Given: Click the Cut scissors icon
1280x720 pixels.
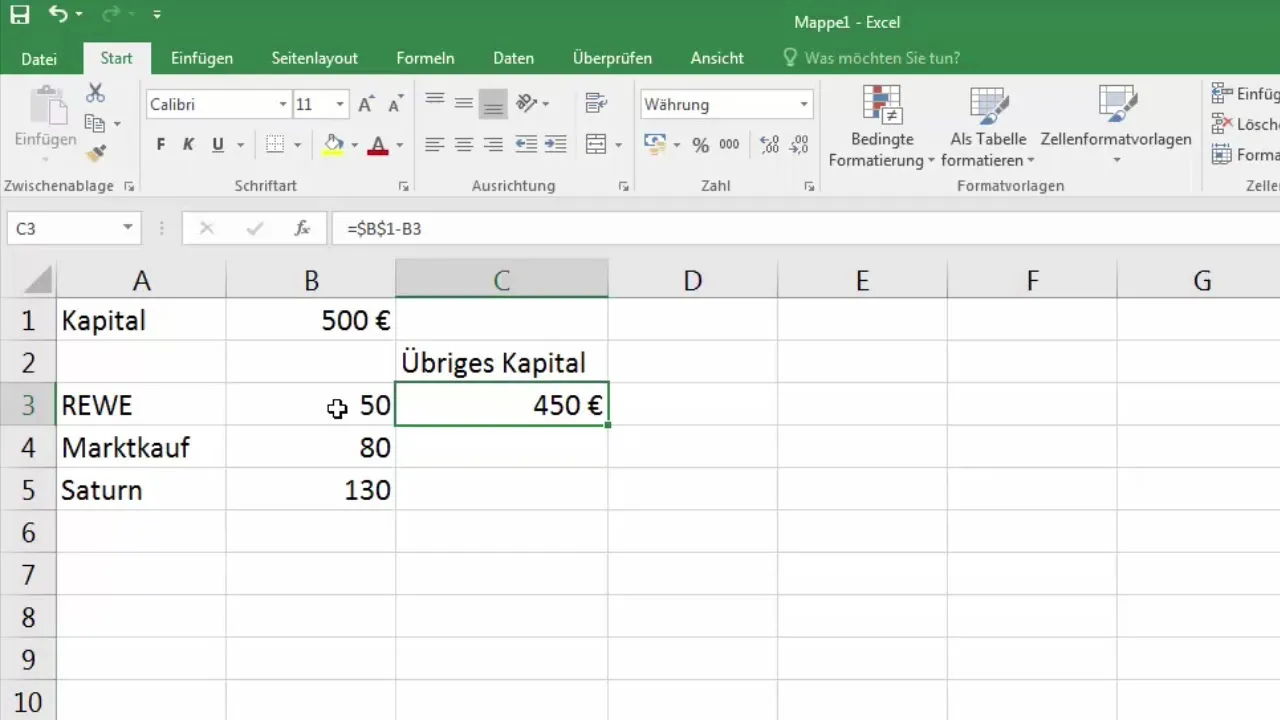Looking at the screenshot, I should pyautogui.click(x=95, y=93).
